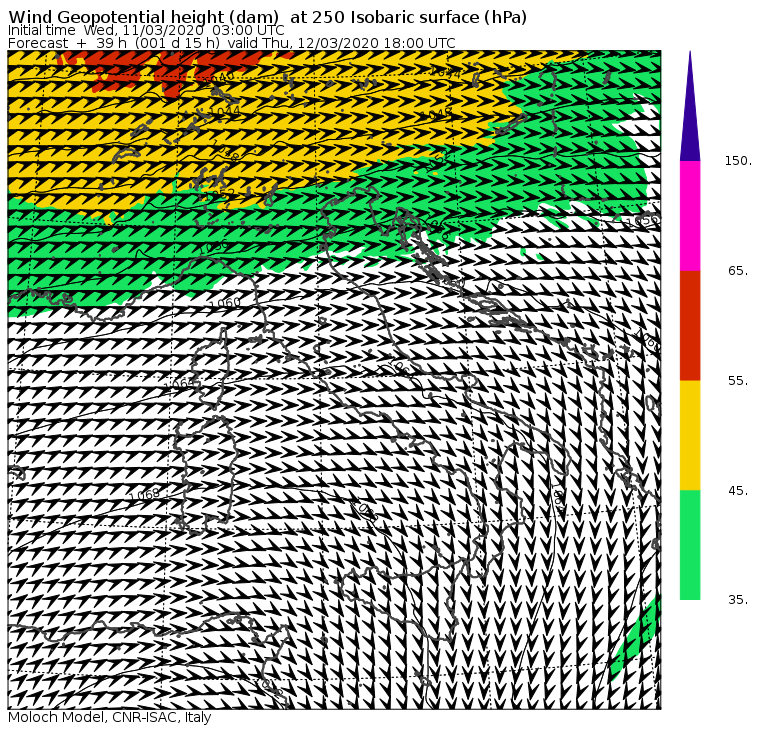Click the Corsica island outline on map
Screen dimensions: 760x731
211,369
